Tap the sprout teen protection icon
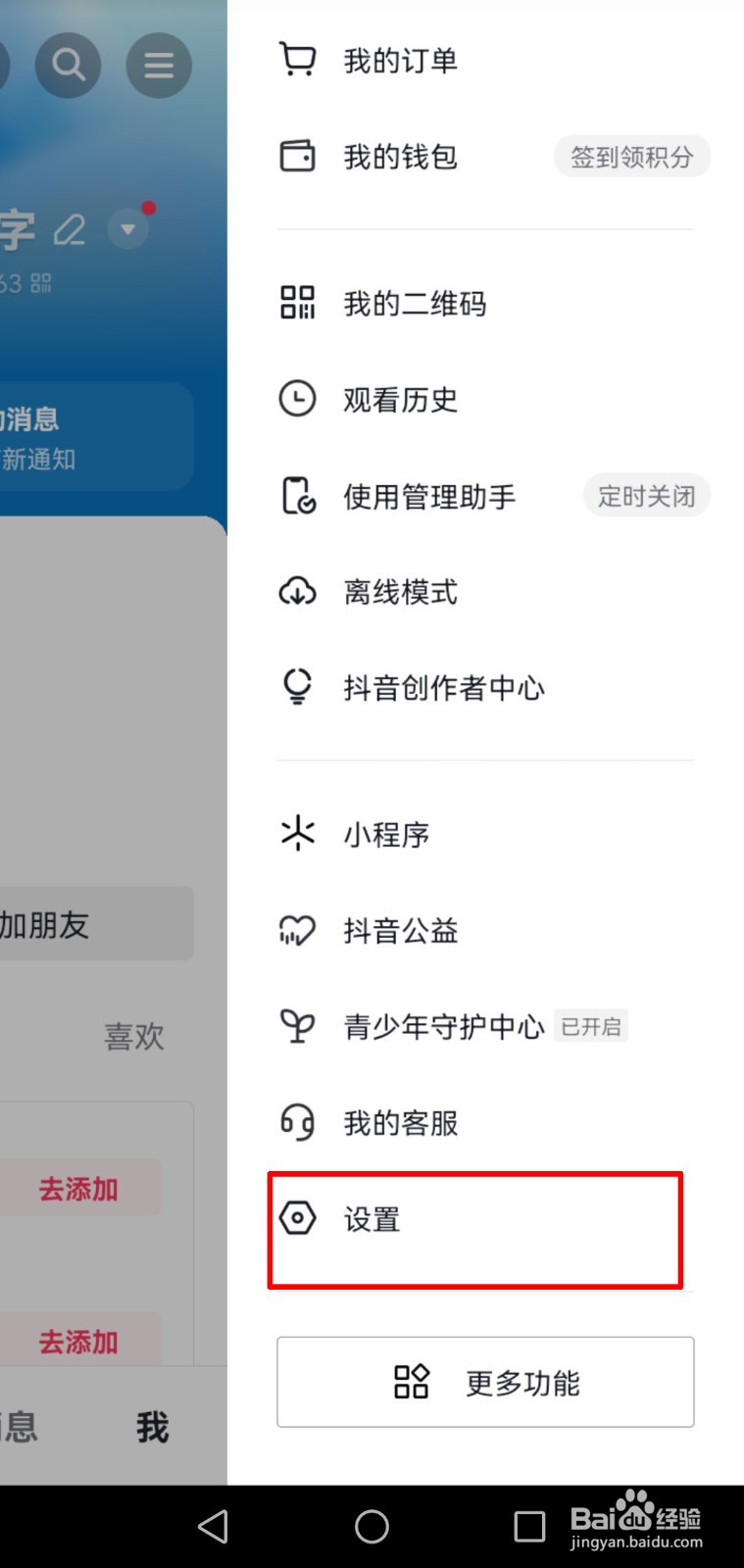 coord(297,1026)
